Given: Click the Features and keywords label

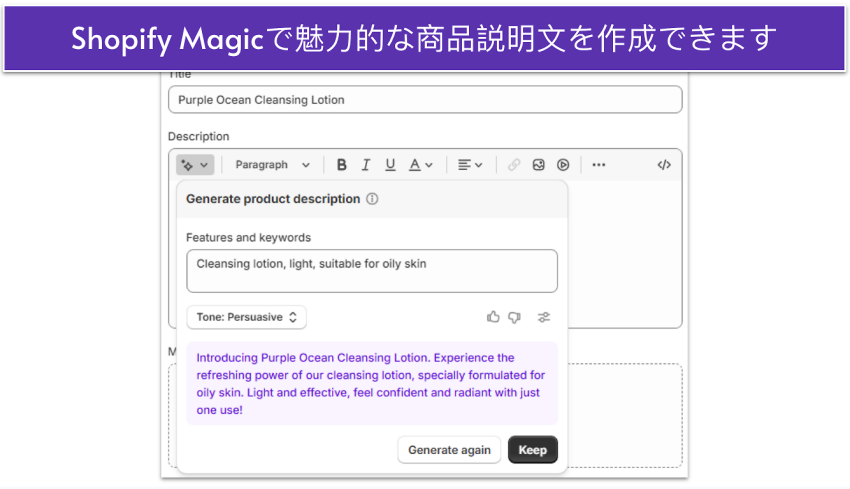Looking at the screenshot, I should tap(248, 237).
